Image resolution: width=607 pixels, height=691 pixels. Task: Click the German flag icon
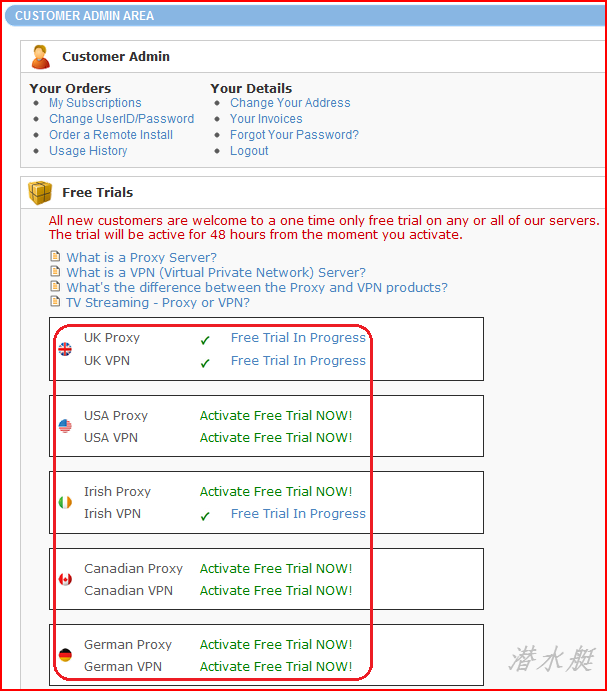point(65,655)
